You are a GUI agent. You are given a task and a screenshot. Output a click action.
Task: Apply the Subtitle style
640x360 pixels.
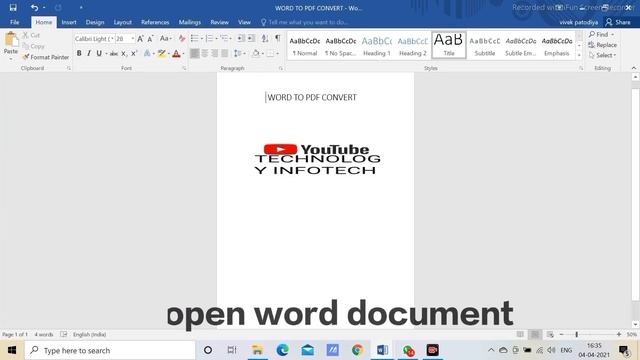pyautogui.click(x=484, y=45)
